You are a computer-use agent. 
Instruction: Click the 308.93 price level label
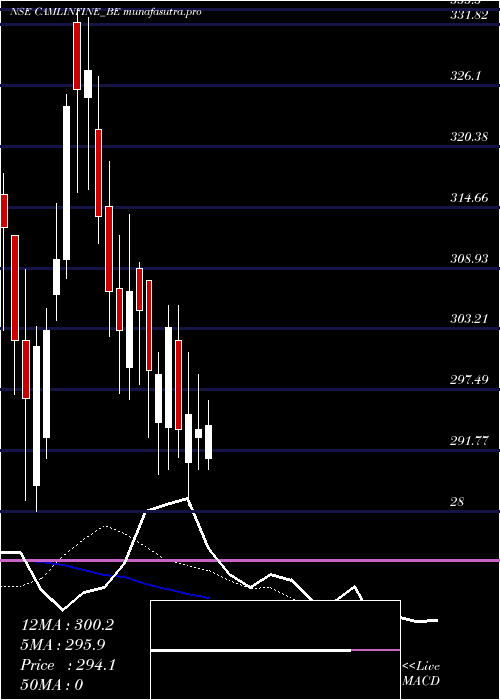(x=468, y=258)
